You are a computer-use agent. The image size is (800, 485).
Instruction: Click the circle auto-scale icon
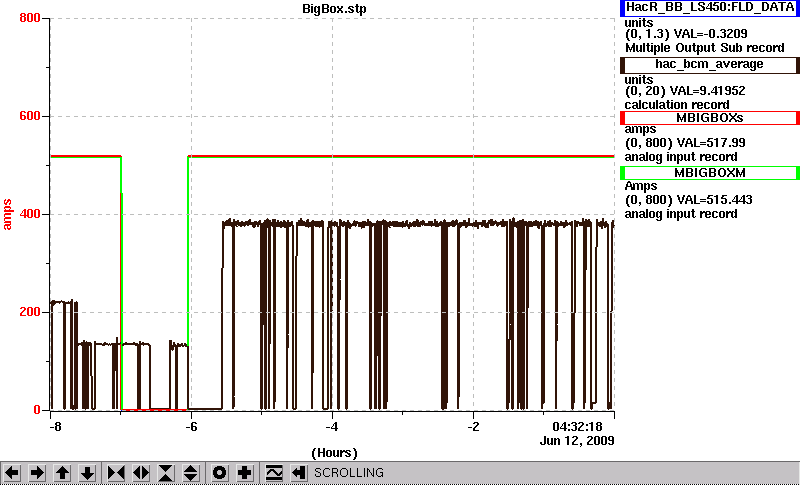tap(219, 473)
